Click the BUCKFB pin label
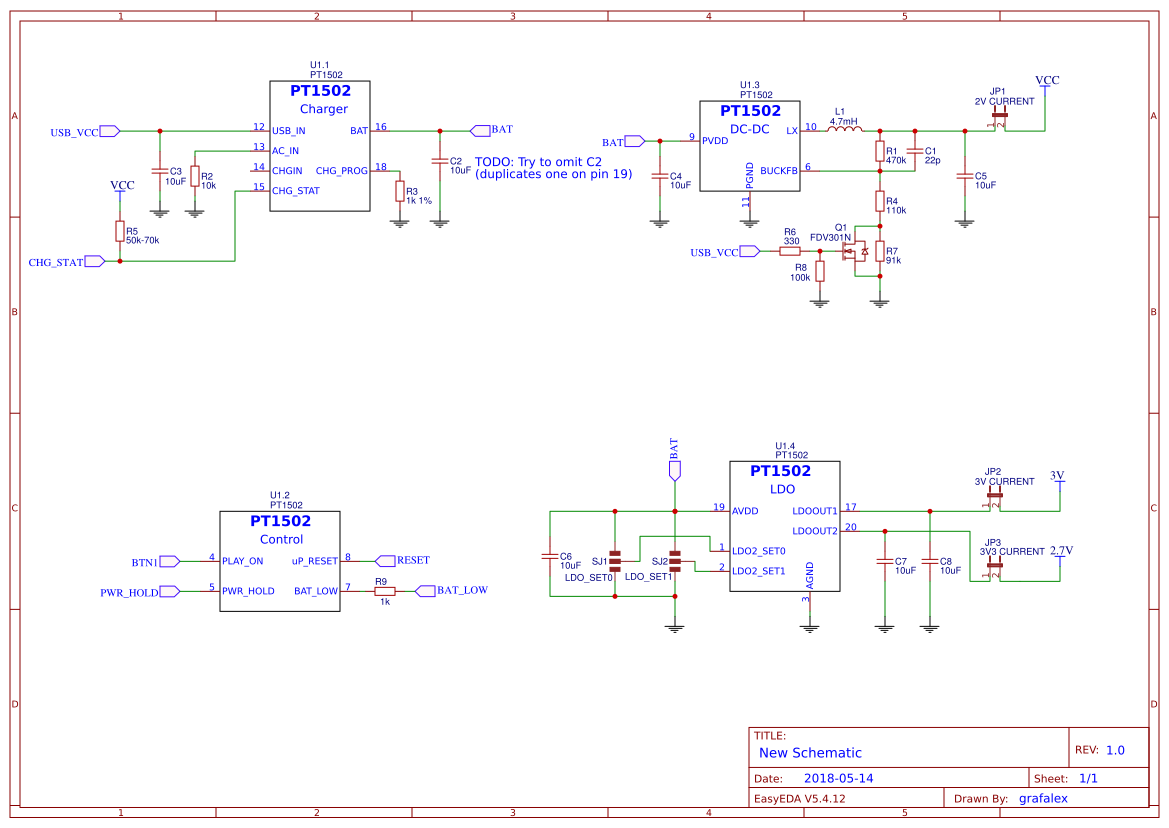The image size is (1169, 828). click(x=778, y=171)
